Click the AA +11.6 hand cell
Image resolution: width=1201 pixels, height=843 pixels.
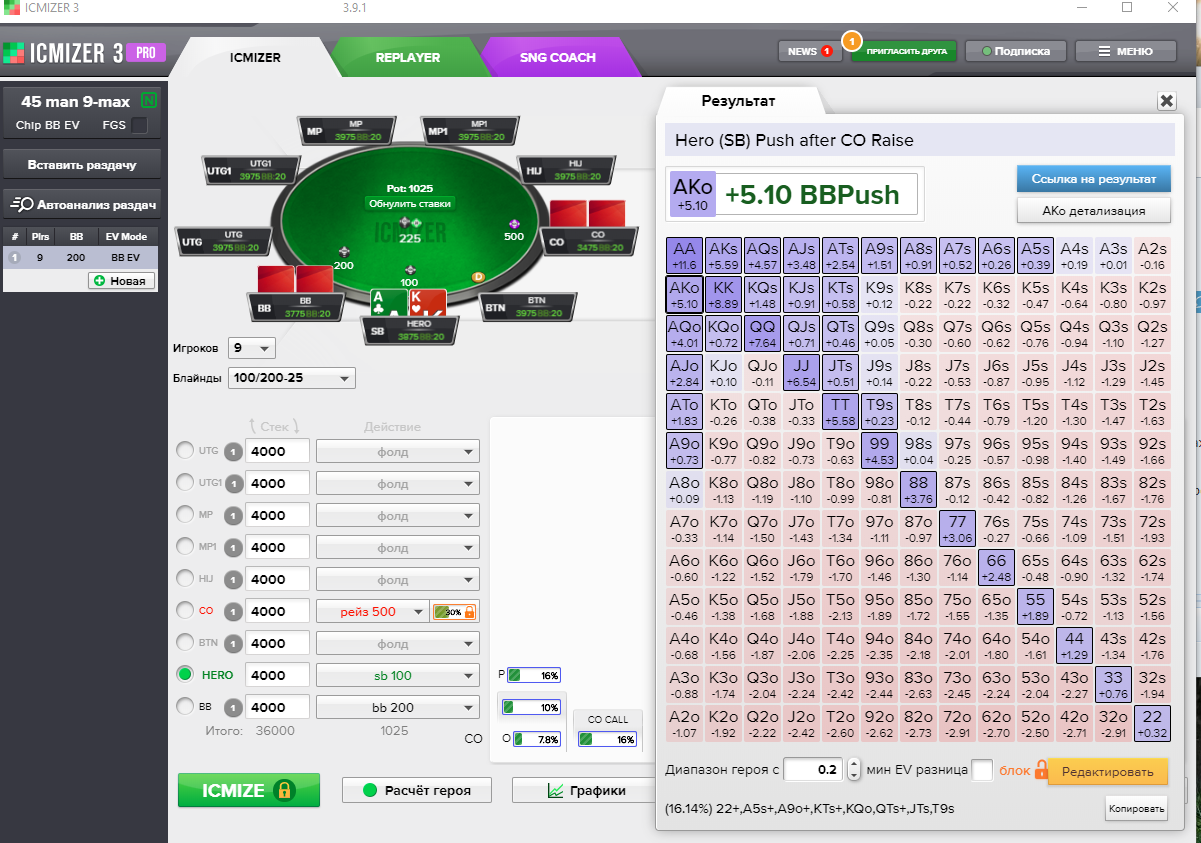pyautogui.click(x=684, y=255)
